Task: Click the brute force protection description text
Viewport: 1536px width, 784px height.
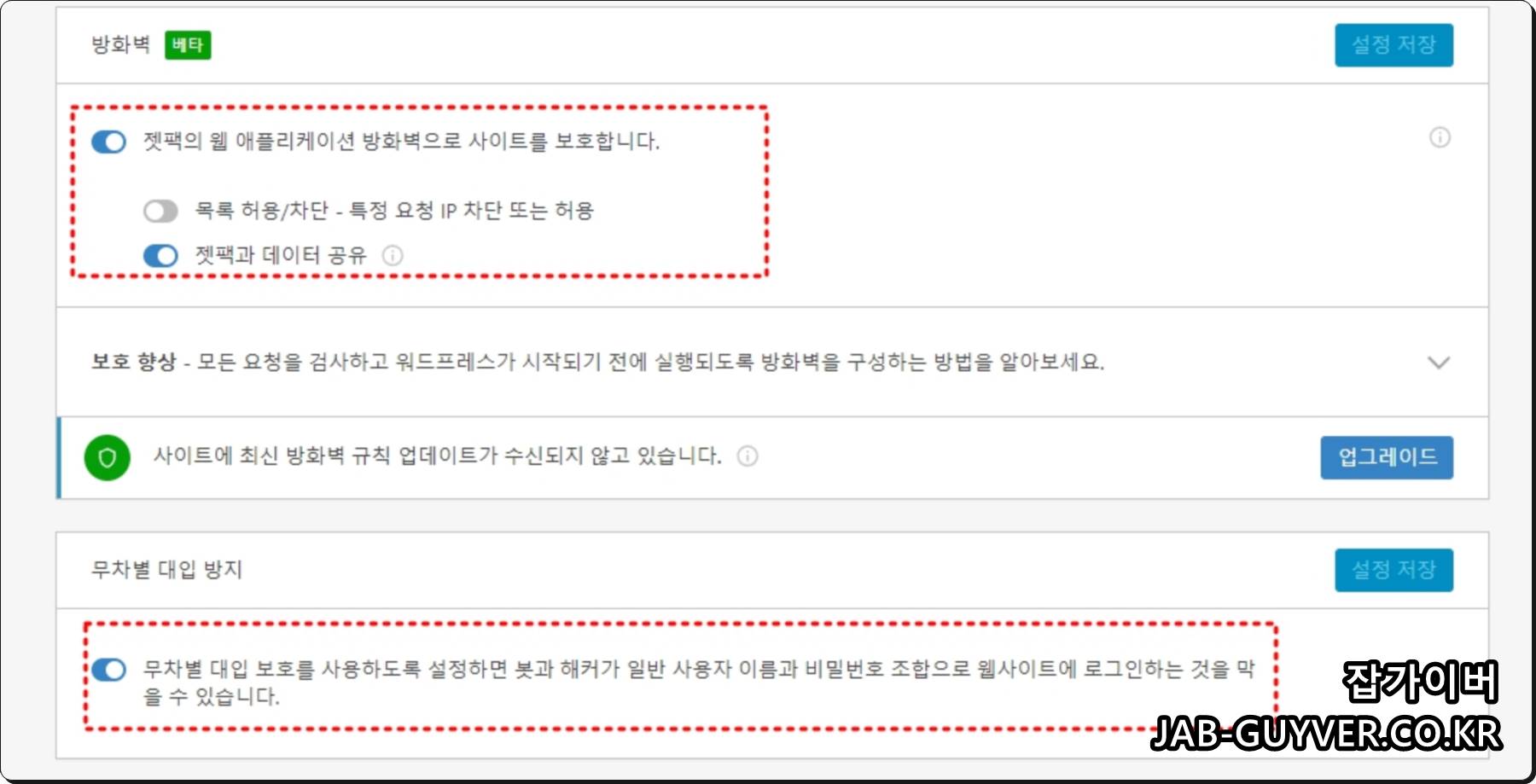Action: pyautogui.click(x=698, y=682)
